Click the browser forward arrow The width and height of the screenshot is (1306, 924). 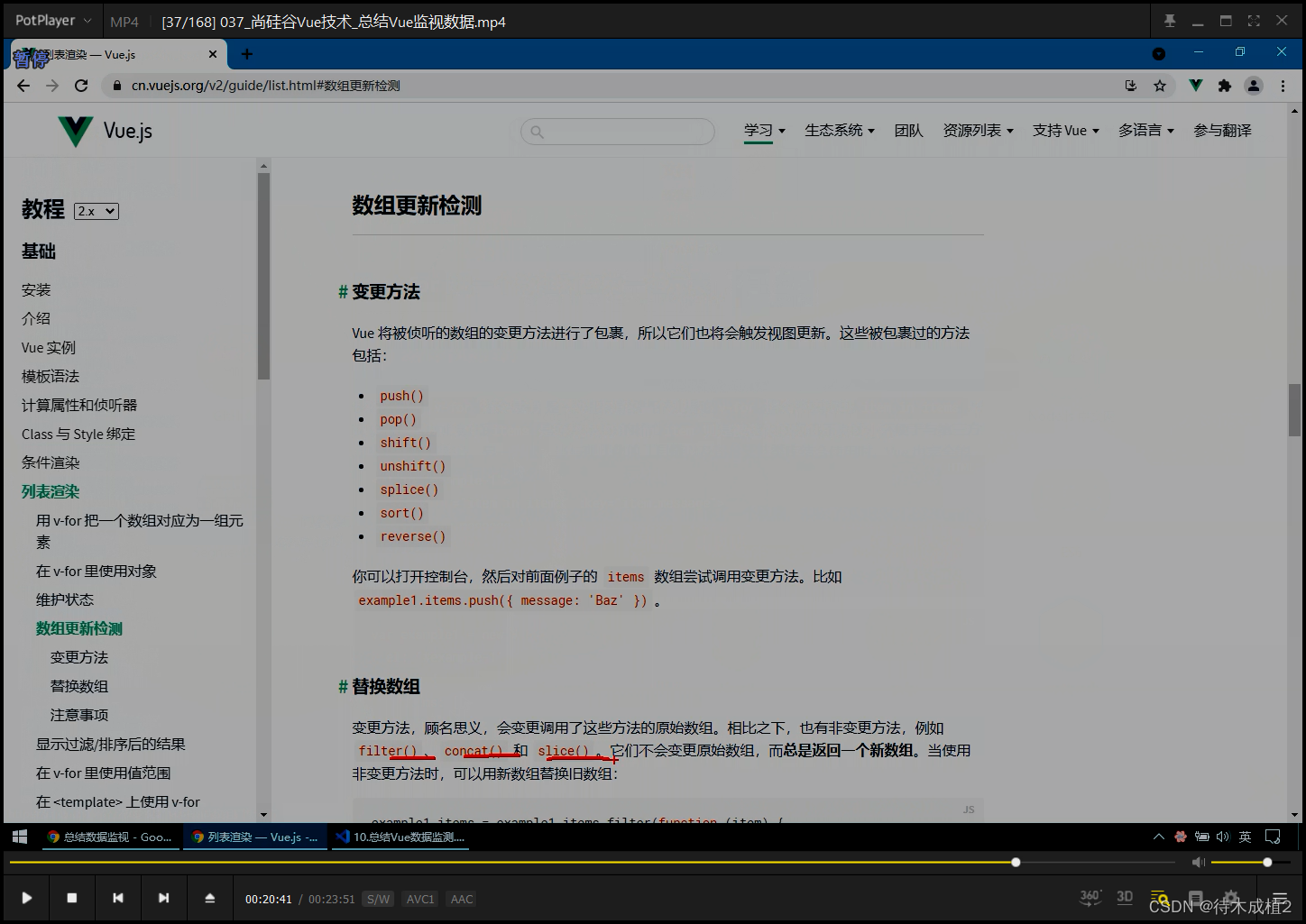click(x=52, y=86)
